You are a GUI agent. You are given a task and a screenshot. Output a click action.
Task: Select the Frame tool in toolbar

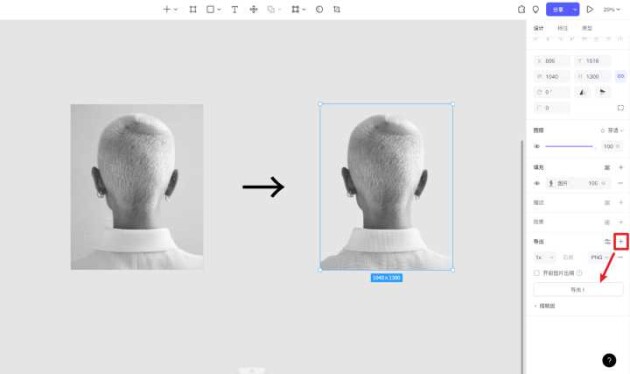point(193,9)
